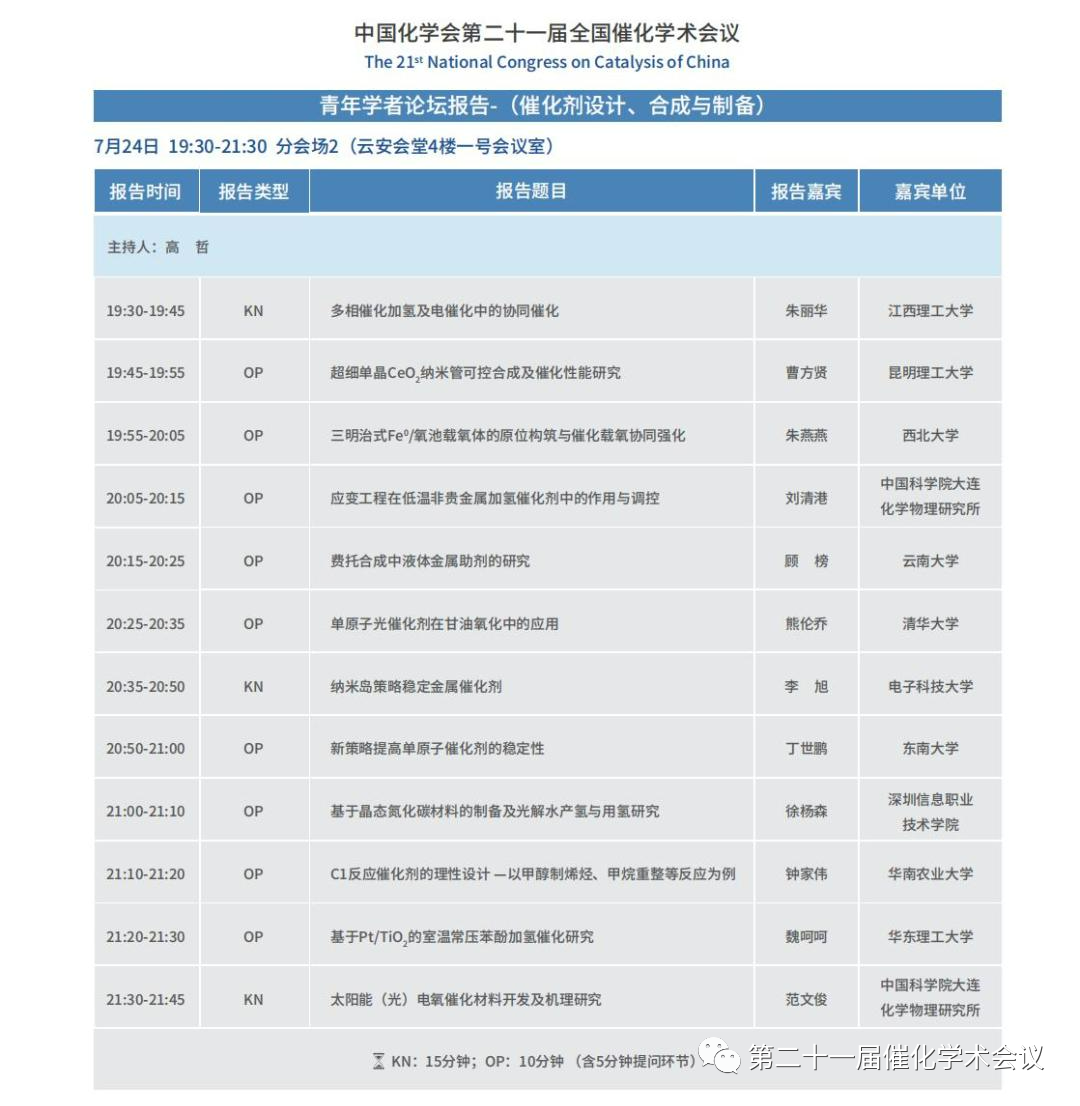
Task: Click the 报告类型 column header
Action: click(x=254, y=191)
